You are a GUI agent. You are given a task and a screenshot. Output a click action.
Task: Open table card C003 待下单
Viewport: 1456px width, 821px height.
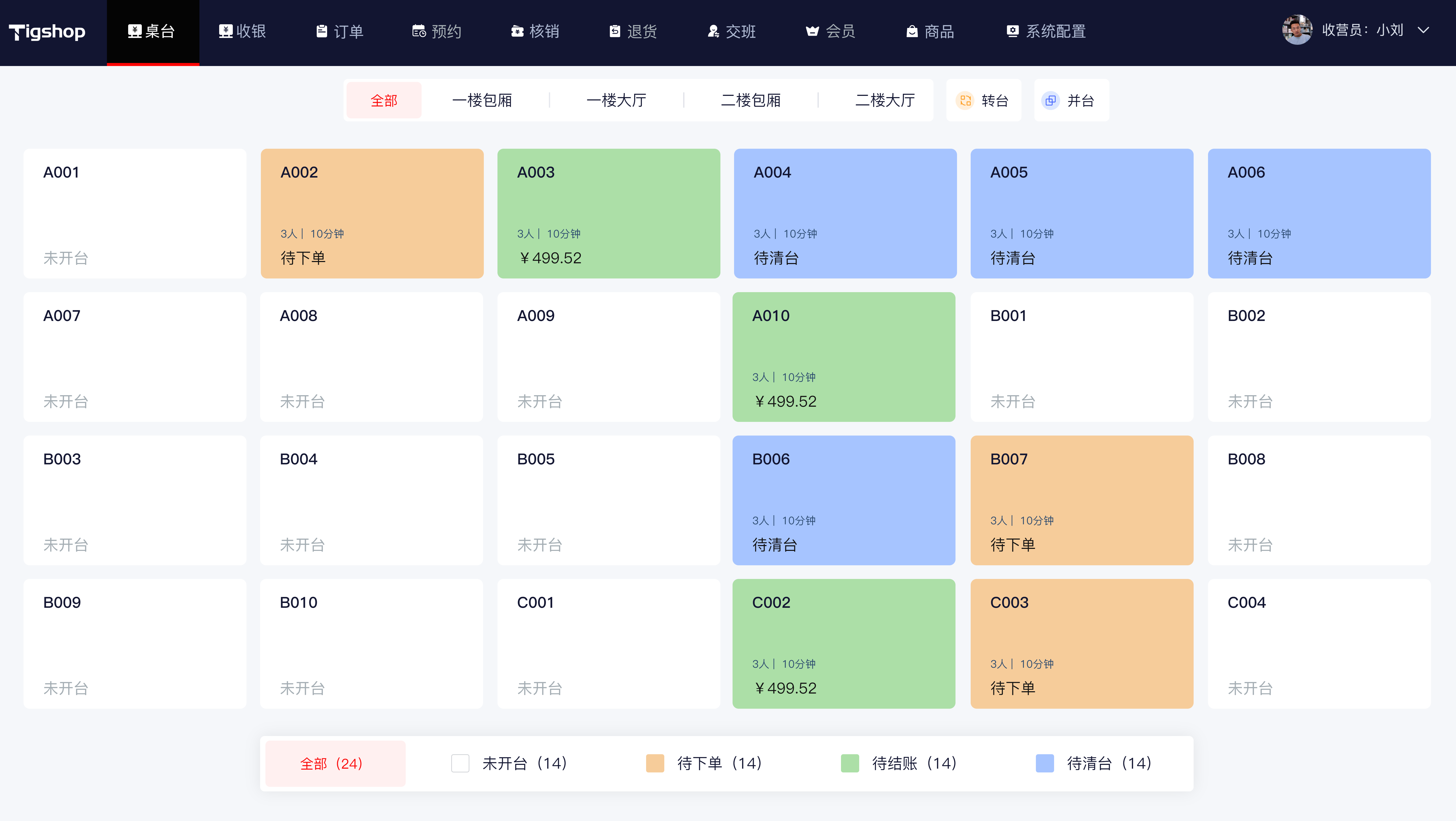[x=1082, y=644]
